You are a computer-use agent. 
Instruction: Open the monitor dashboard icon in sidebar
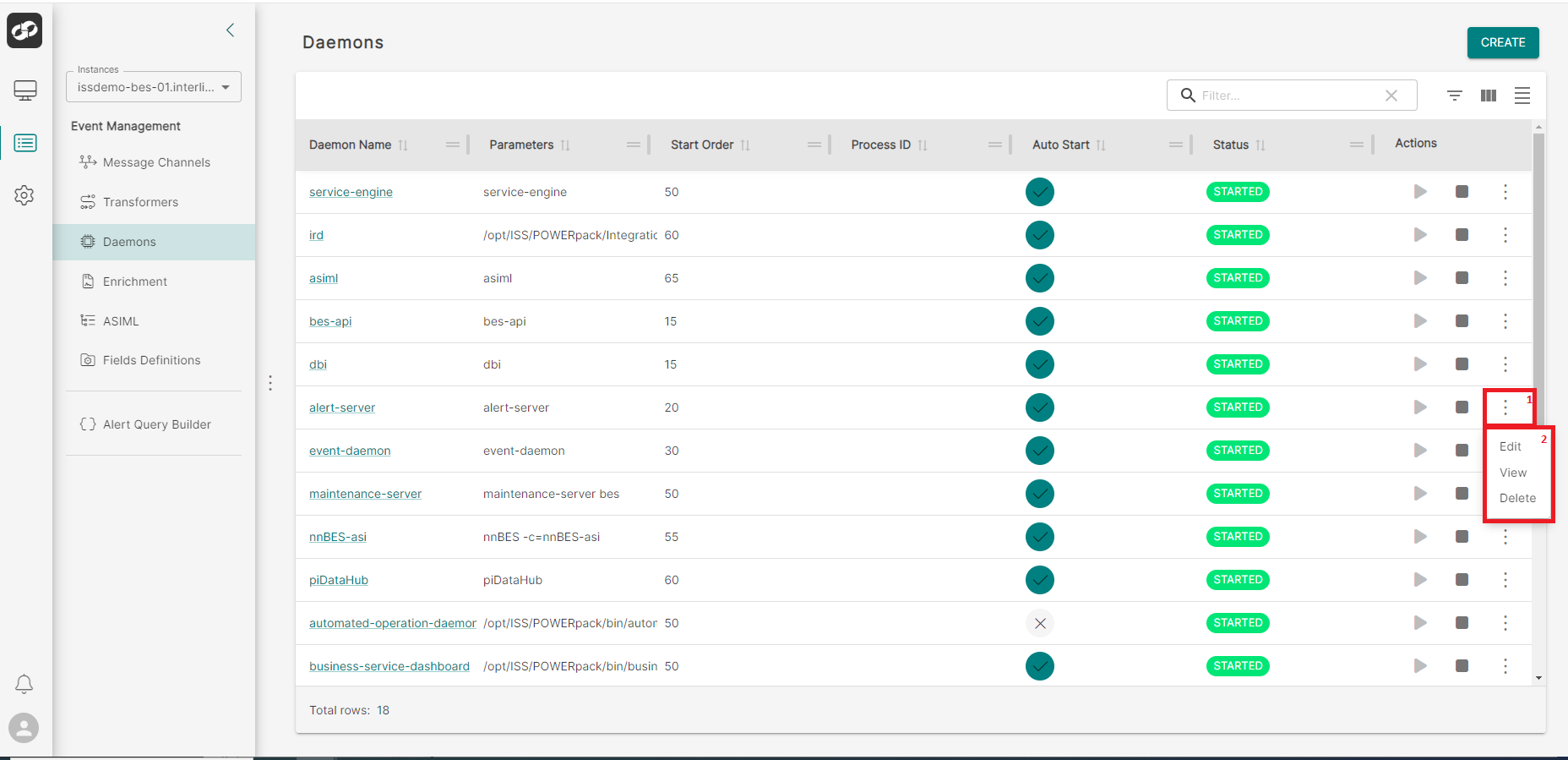pyautogui.click(x=25, y=90)
